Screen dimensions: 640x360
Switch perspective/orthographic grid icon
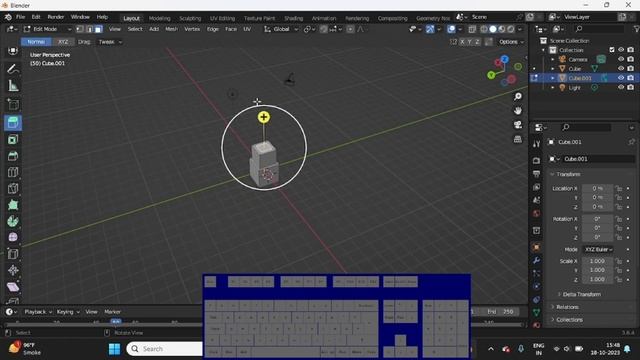point(518,139)
